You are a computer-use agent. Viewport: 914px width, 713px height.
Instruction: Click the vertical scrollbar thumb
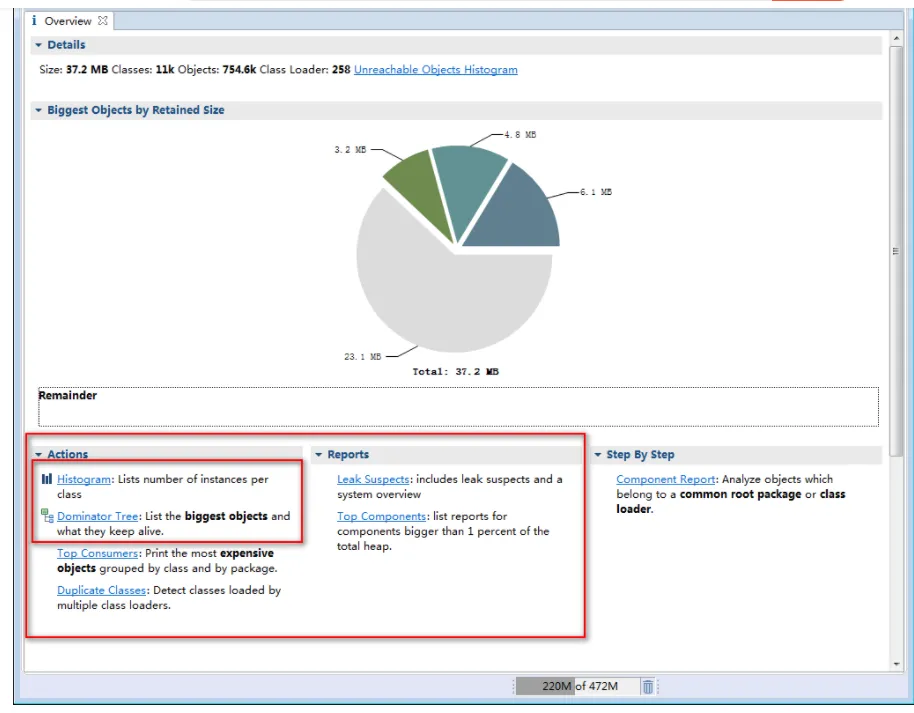coord(896,251)
